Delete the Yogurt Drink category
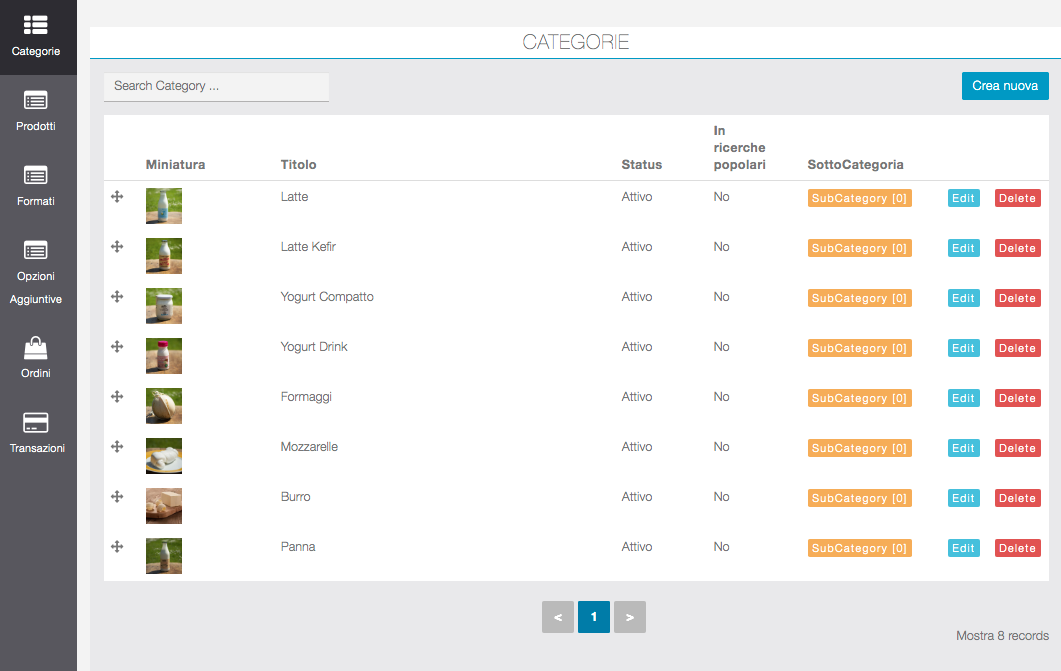The height and width of the screenshot is (671, 1061). (1017, 348)
